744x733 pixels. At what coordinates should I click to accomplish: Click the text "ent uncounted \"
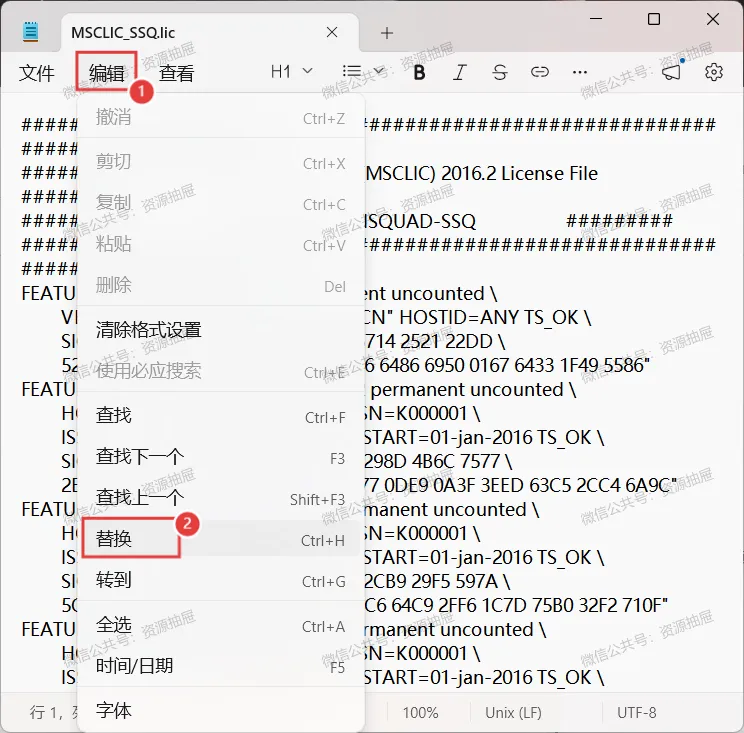430,294
